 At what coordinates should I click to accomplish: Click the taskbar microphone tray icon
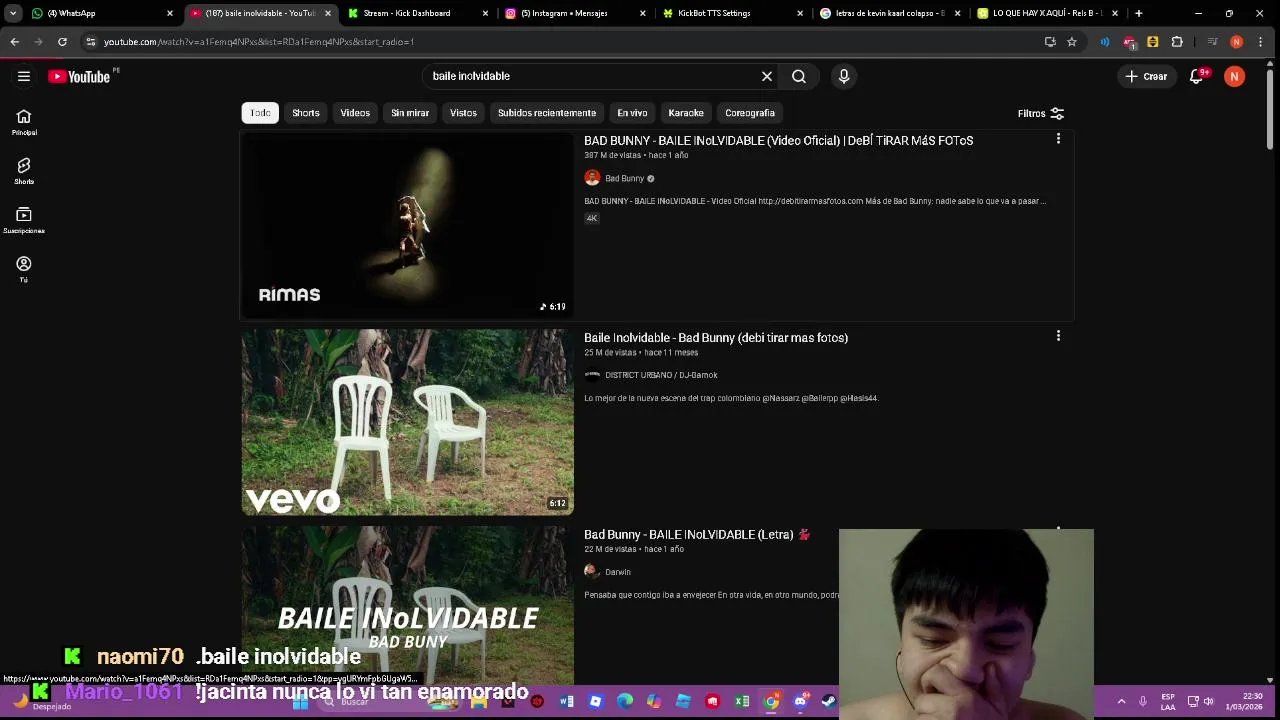(x=1143, y=701)
